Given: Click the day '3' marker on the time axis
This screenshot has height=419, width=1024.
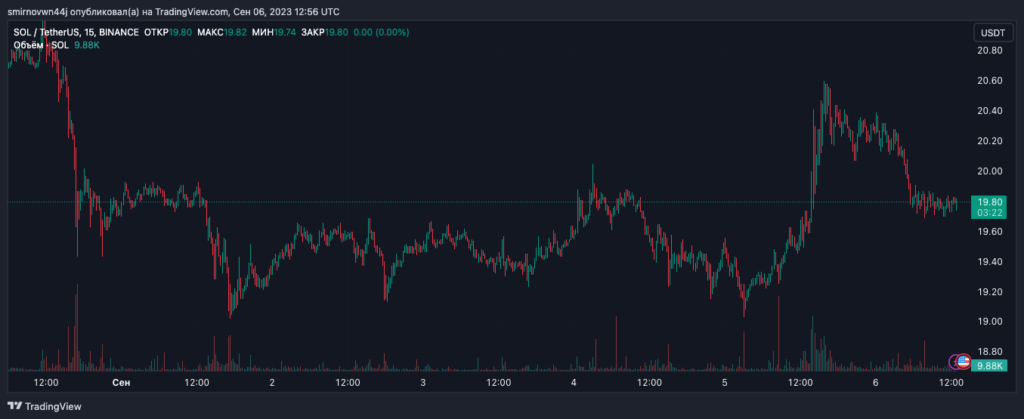Looking at the screenshot, I should click(x=423, y=382).
